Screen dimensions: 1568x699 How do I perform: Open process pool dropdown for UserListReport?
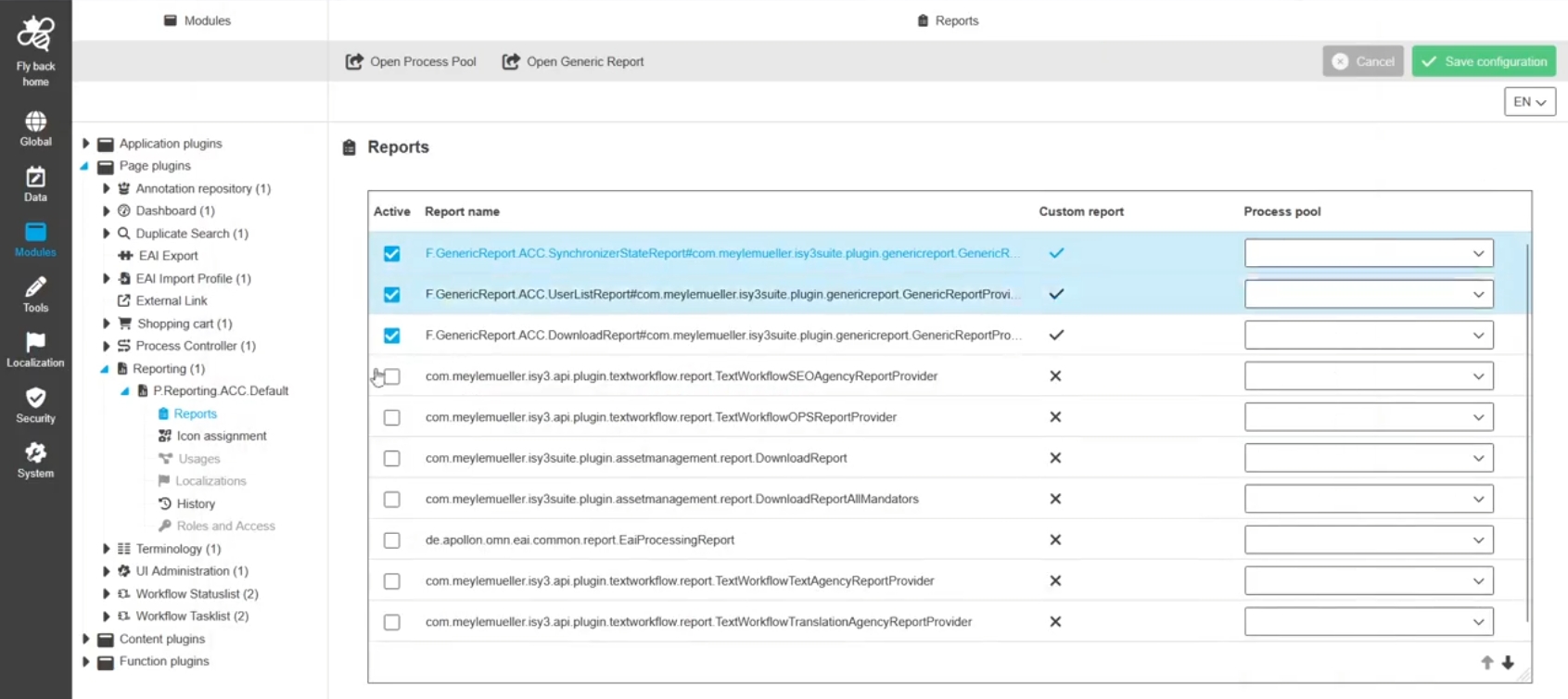click(x=1369, y=295)
